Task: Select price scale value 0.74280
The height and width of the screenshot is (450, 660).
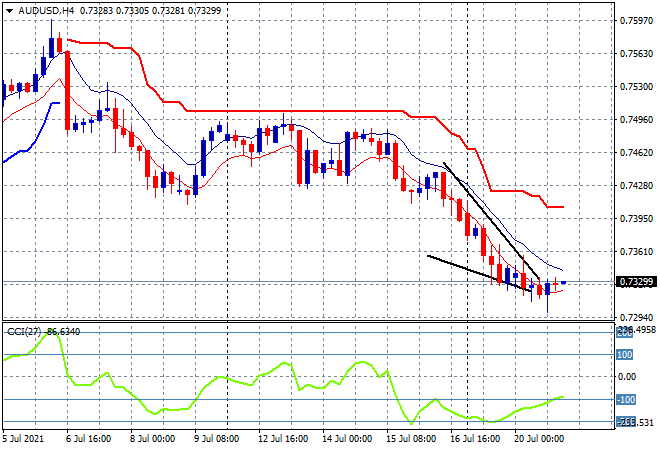Action: [x=636, y=185]
